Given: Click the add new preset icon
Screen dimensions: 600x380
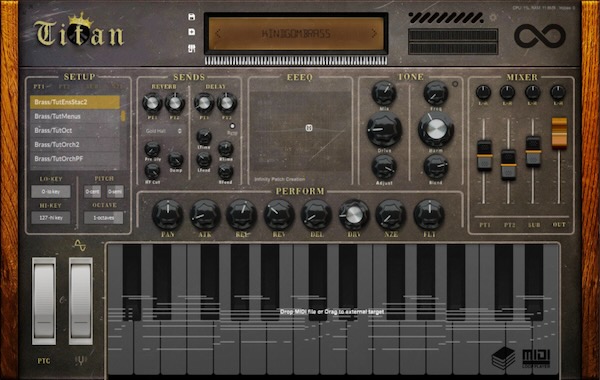Looking at the screenshot, I should 192,32.
